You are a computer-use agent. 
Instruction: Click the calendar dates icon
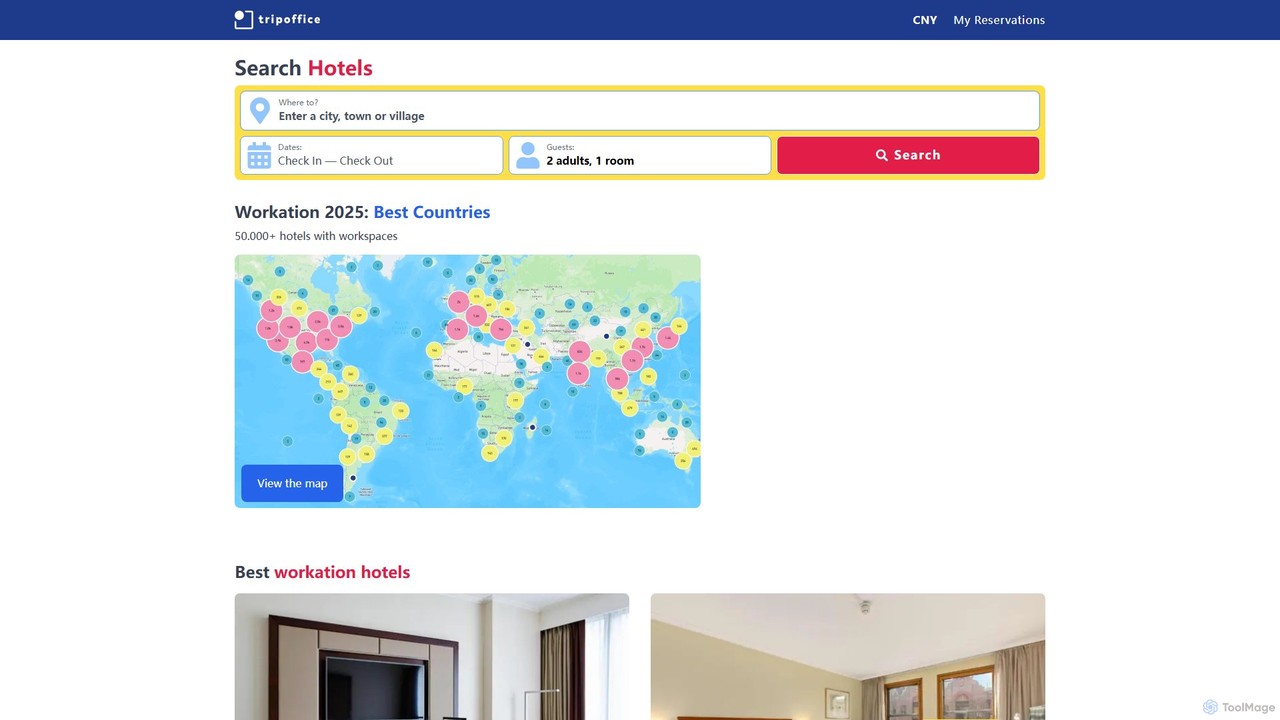coord(259,155)
